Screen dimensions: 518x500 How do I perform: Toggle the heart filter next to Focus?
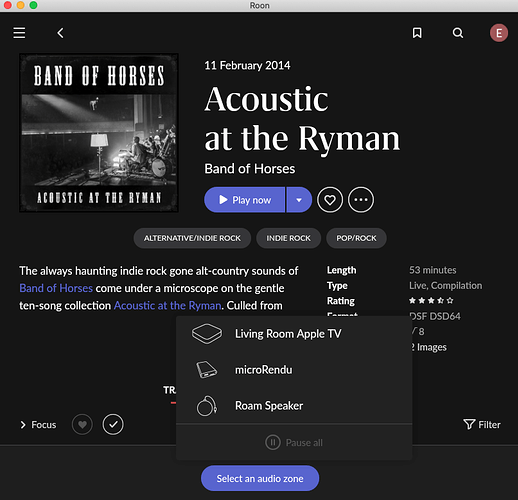[82, 424]
